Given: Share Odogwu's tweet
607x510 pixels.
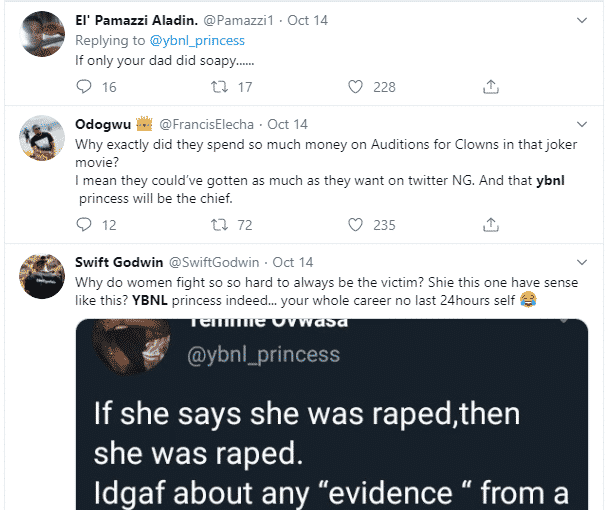Looking at the screenshot, I should 490,225.
